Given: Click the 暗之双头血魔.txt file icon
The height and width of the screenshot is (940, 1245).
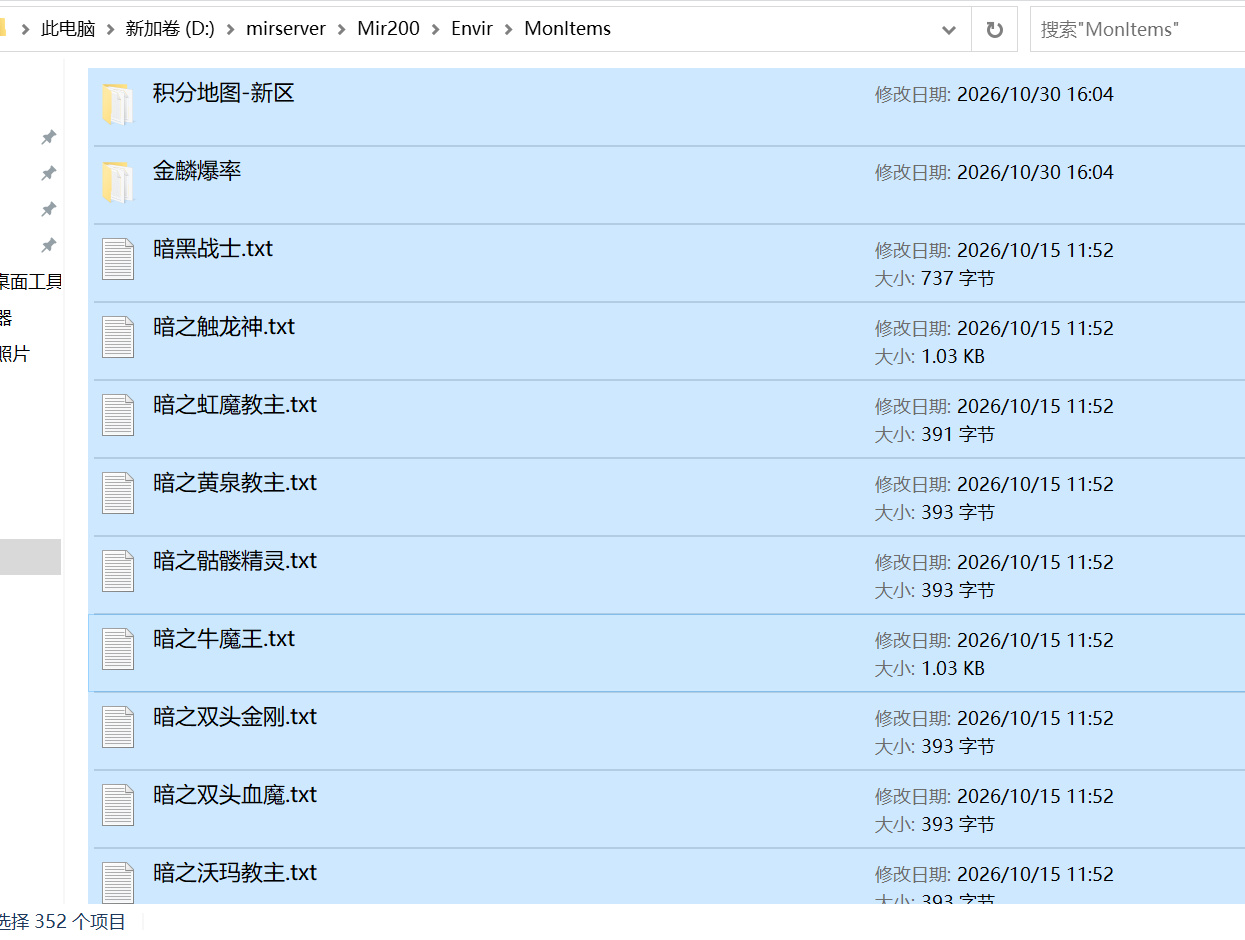Looking at the screenshot, I should point(118,806).
